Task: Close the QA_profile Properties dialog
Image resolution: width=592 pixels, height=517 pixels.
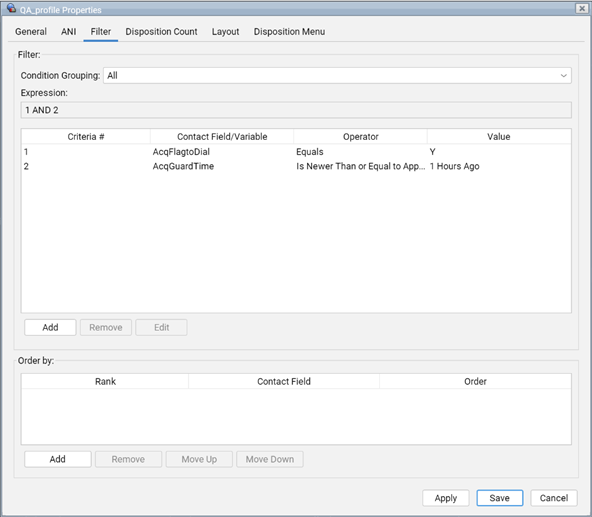Action: (581, 8)
